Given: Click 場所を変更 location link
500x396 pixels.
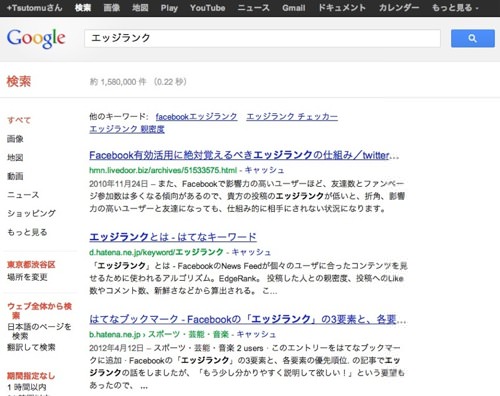Looking at the screenshot, I should click(x=27, y=277).
